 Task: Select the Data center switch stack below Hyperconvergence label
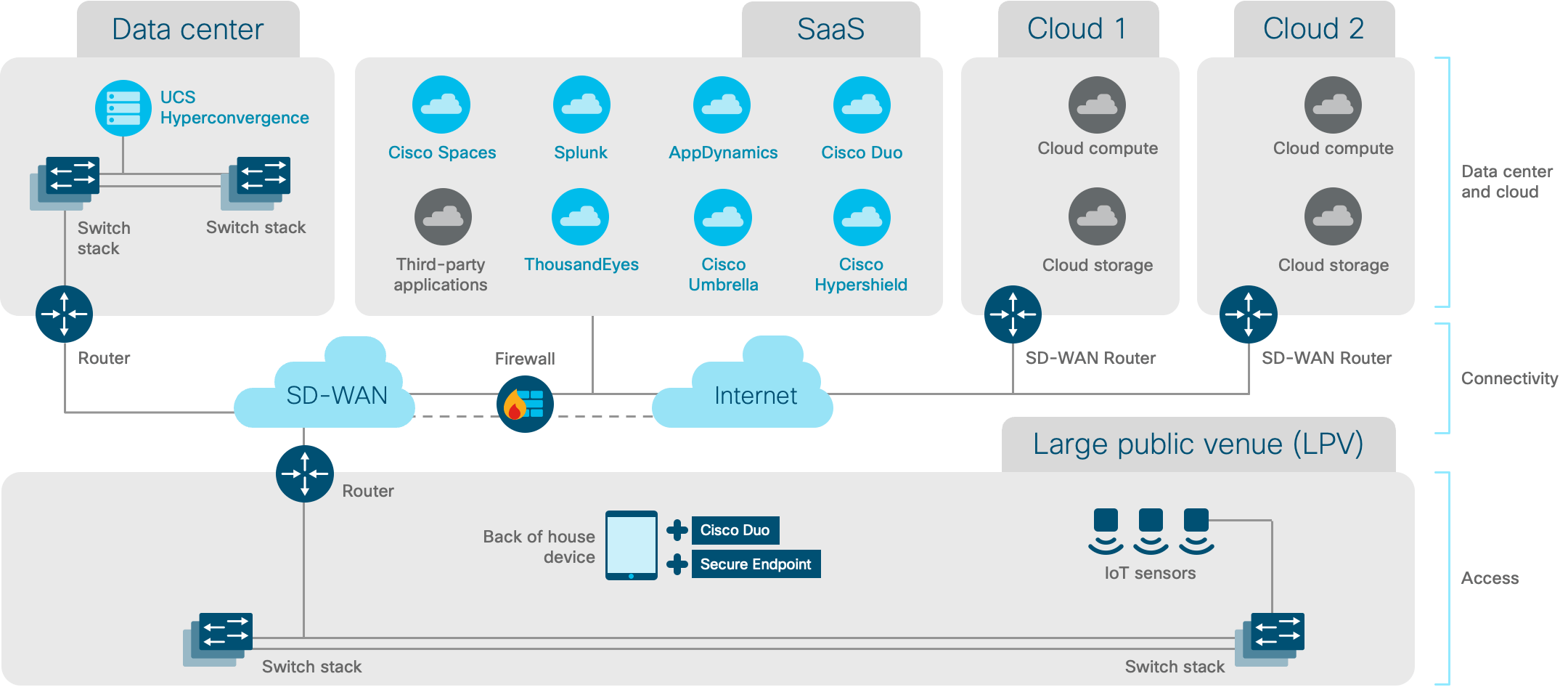[x=256, y=183]
